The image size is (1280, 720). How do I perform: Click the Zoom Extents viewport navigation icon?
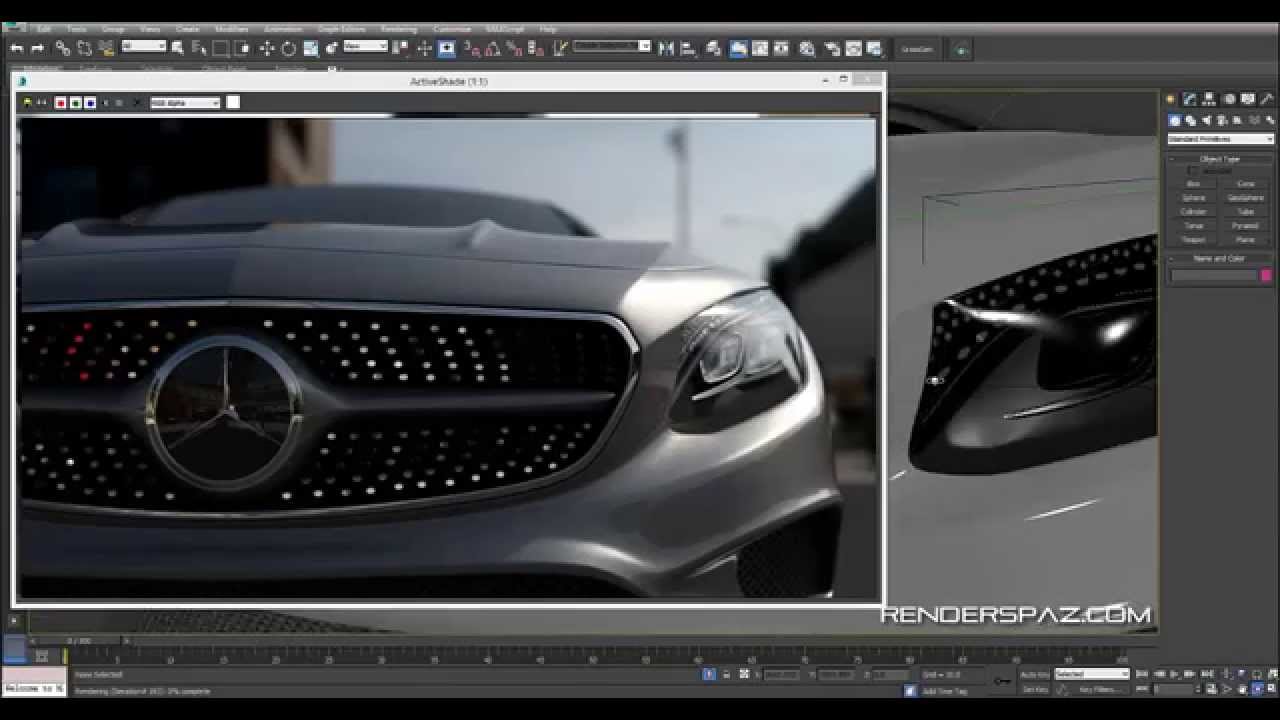click(1256, 674)
